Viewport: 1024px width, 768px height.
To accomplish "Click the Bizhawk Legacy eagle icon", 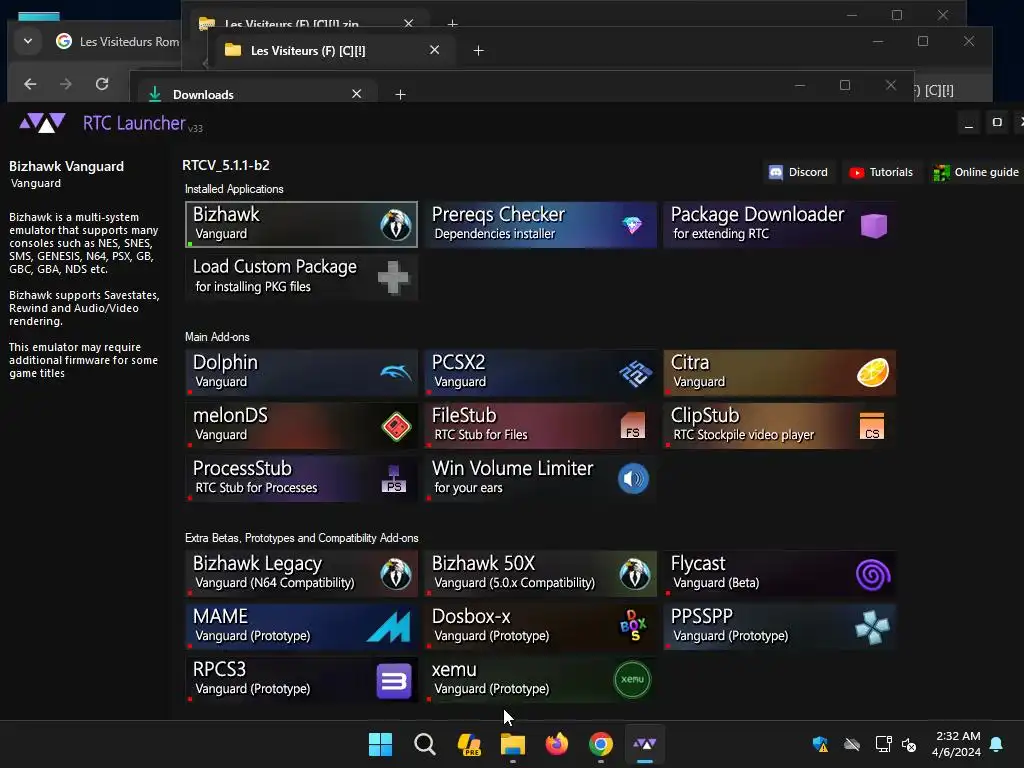I will 396,574.
